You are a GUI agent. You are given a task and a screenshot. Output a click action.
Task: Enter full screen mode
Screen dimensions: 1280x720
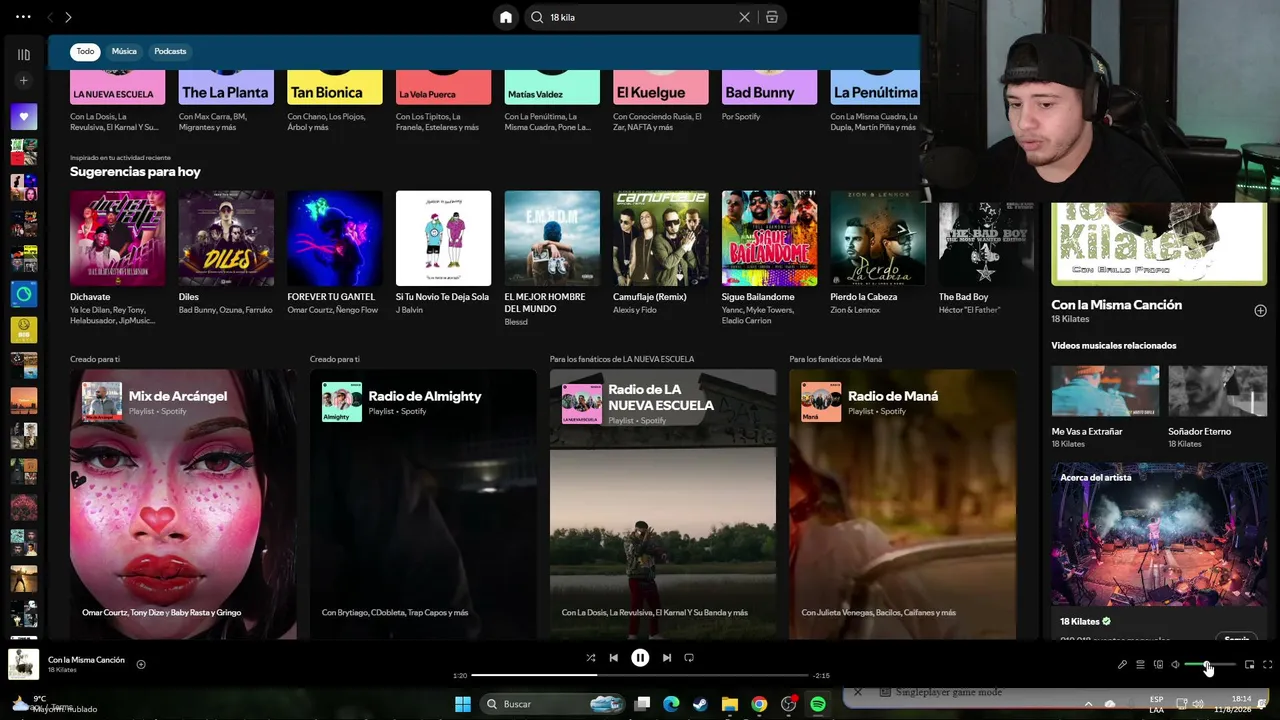pyautogui.click(x=1267, y=665)
